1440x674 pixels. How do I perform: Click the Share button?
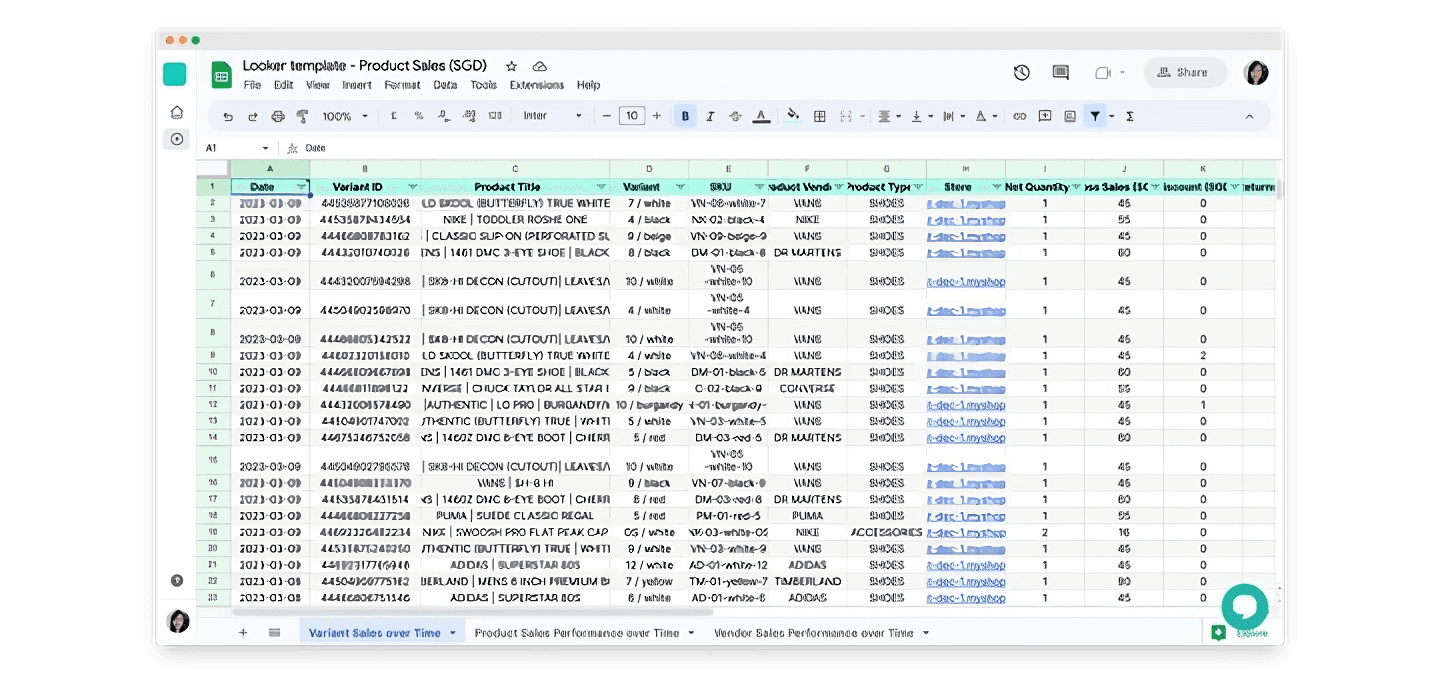(1185, 72)
